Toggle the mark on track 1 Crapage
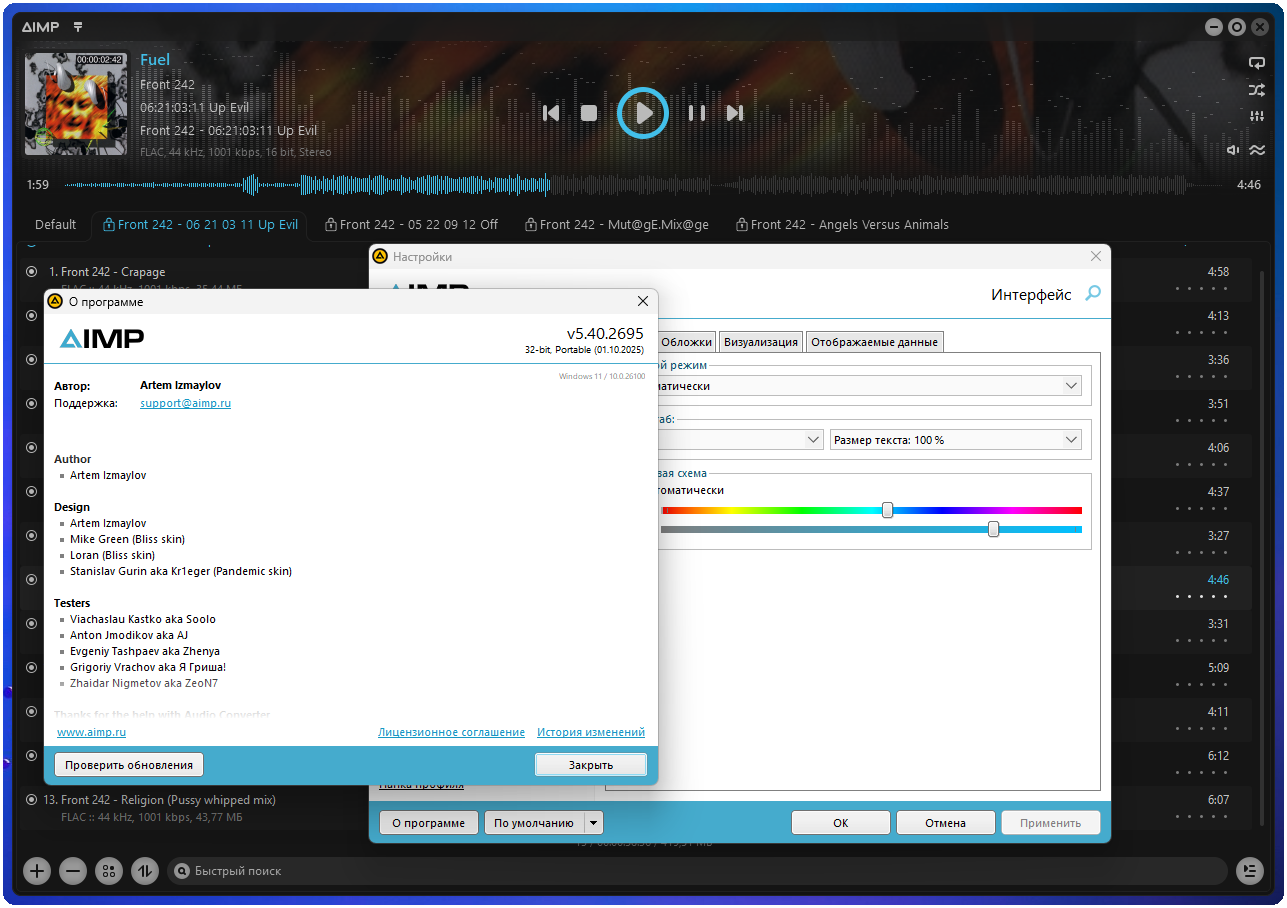Viewport: 1287px width, 908px height. (31, 272)
